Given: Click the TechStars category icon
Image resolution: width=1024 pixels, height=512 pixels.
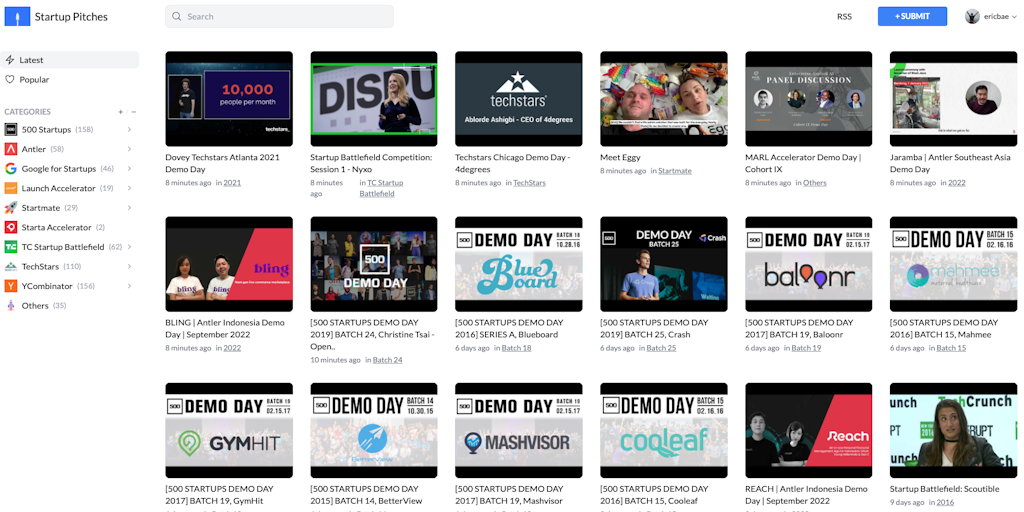Looking at the screenshot, I should click(10, 266).
